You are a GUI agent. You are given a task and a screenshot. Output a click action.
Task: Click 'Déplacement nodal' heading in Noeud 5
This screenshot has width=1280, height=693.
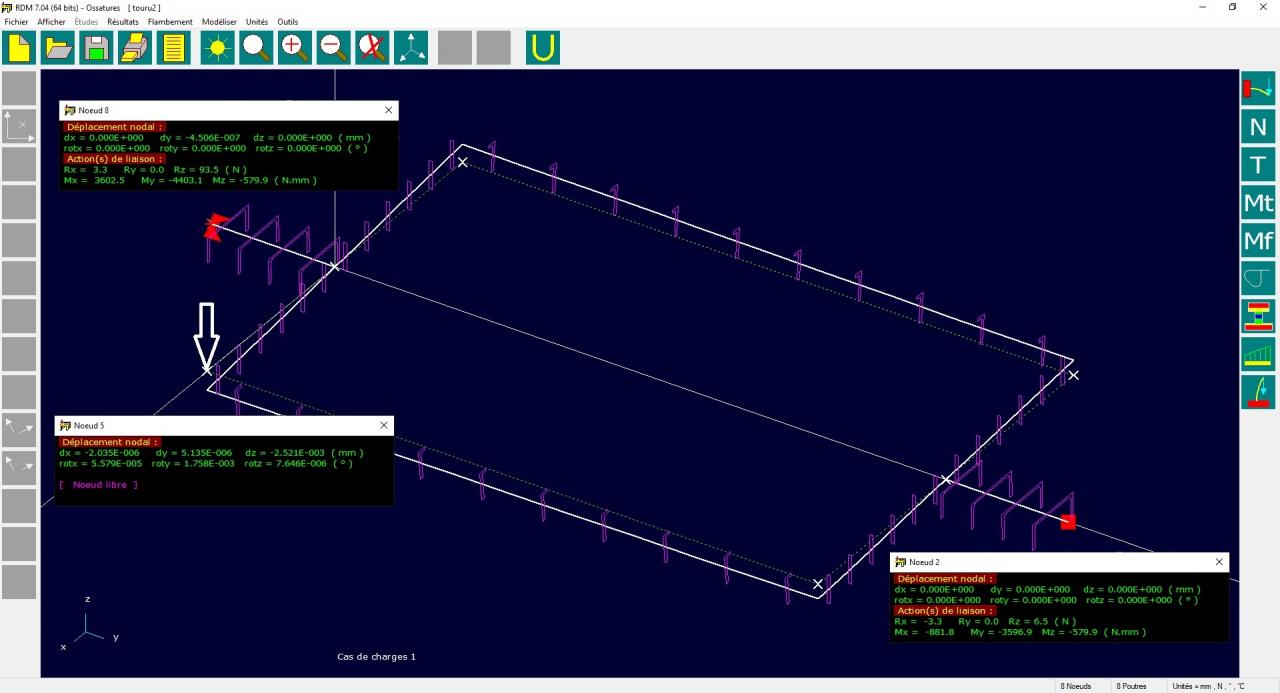pos(110,442)
